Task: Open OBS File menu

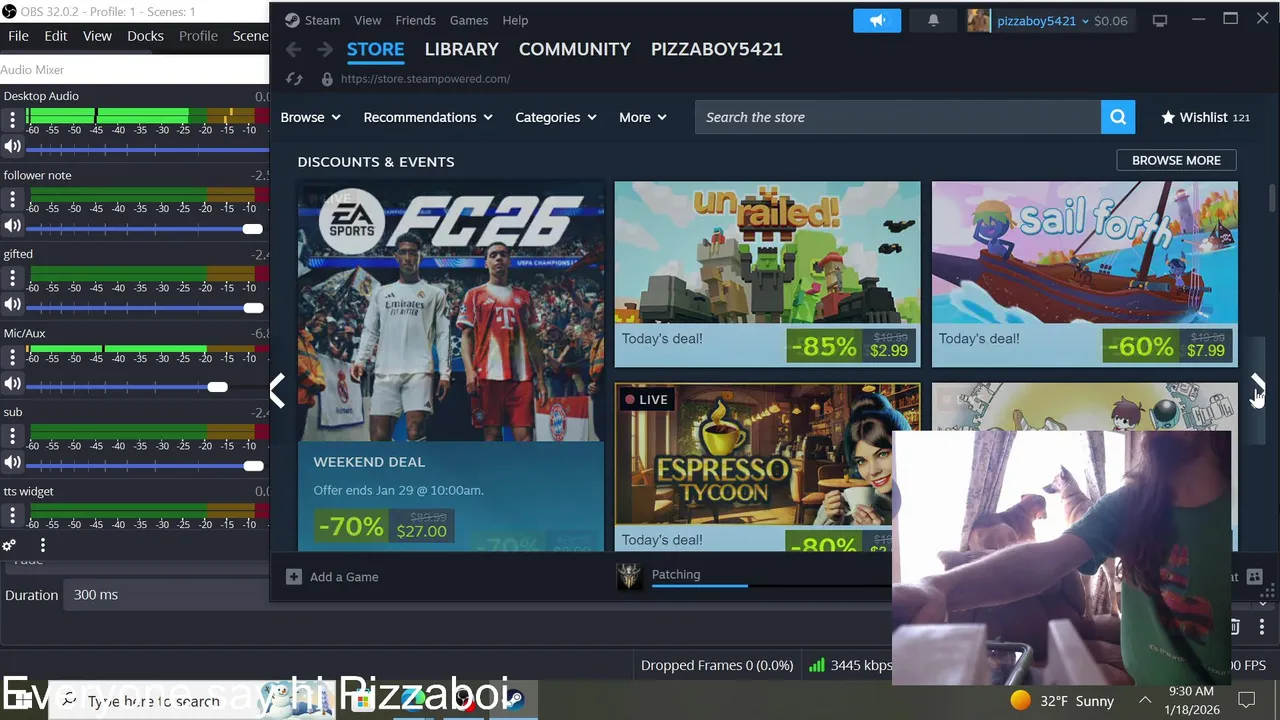Action: [x=18, y=36]
